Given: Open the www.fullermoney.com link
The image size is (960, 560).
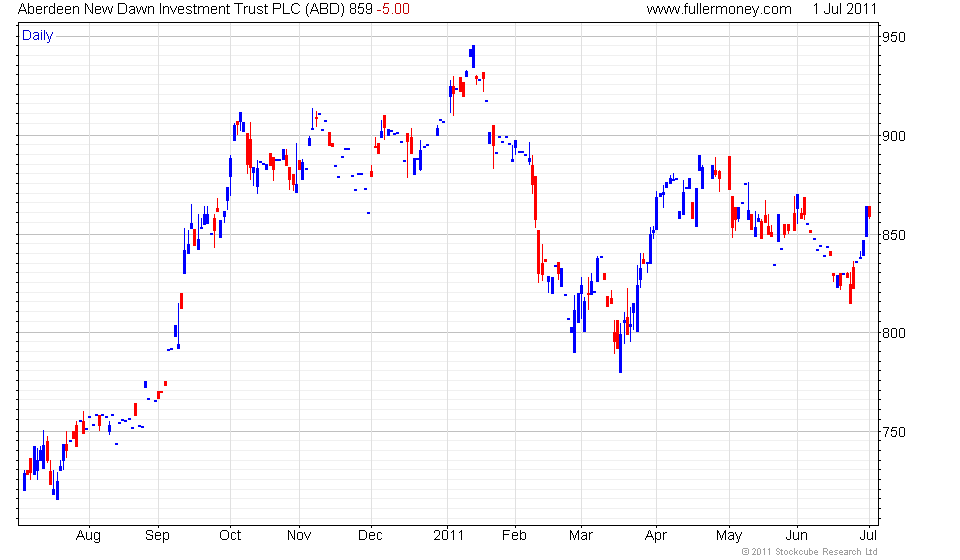Looking at the screenshot, I should coord(719,9).
